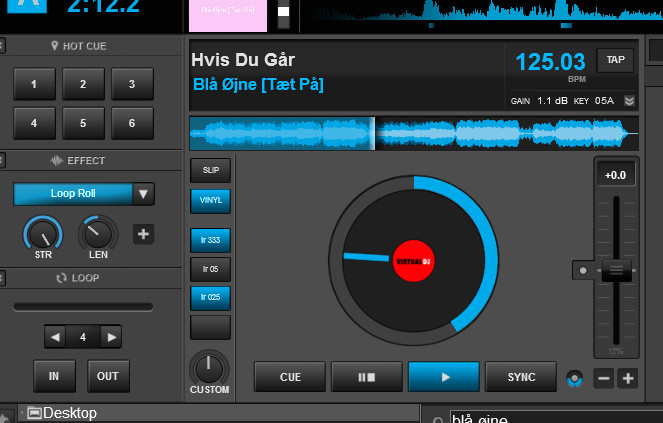Click the artist text Blå Øjne [Tæt På]
The height and width of the screenshot is (423, 663).
click(x=258, y=85)
